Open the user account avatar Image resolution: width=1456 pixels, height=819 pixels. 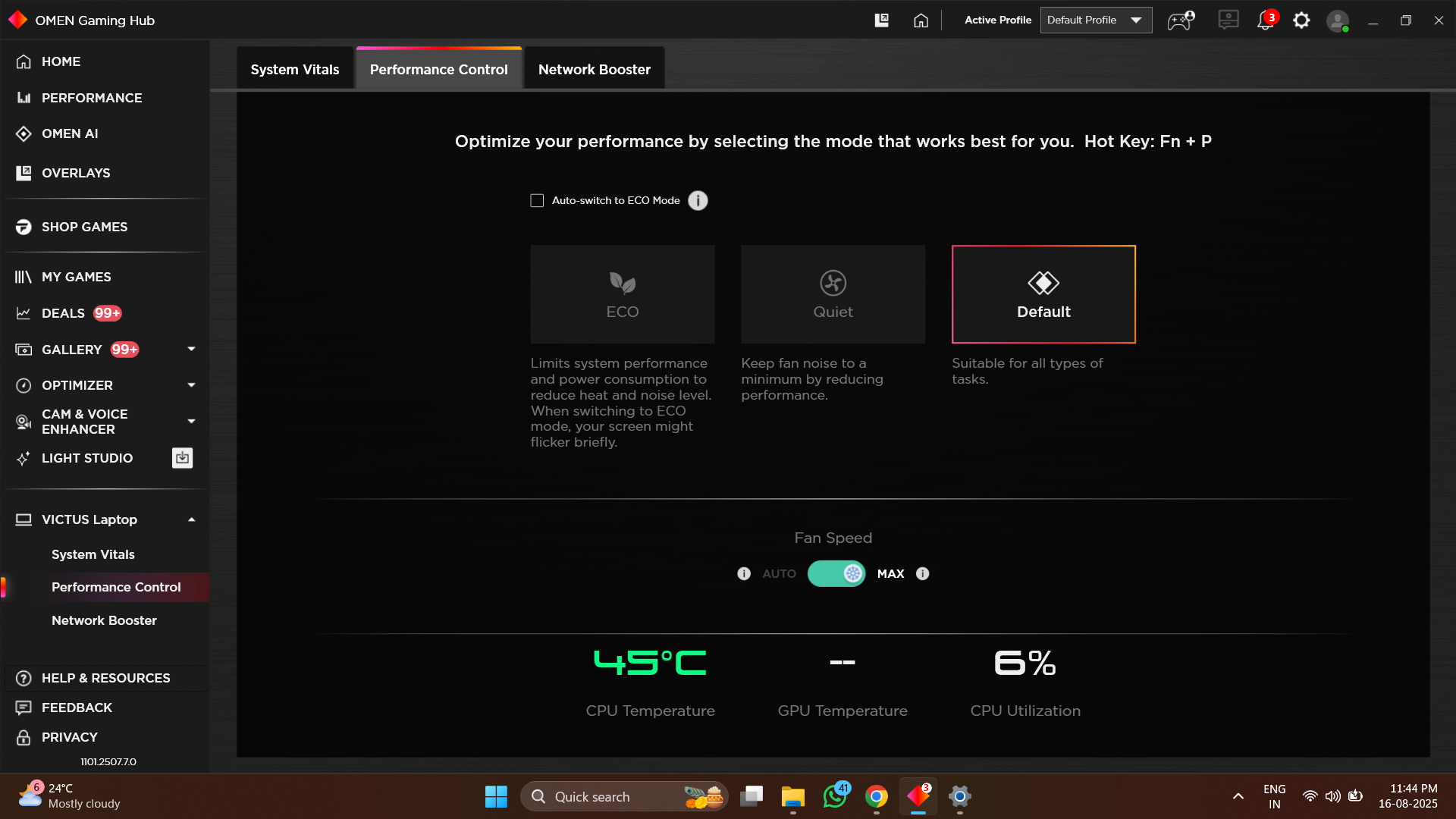click(x=1338, y=20)
